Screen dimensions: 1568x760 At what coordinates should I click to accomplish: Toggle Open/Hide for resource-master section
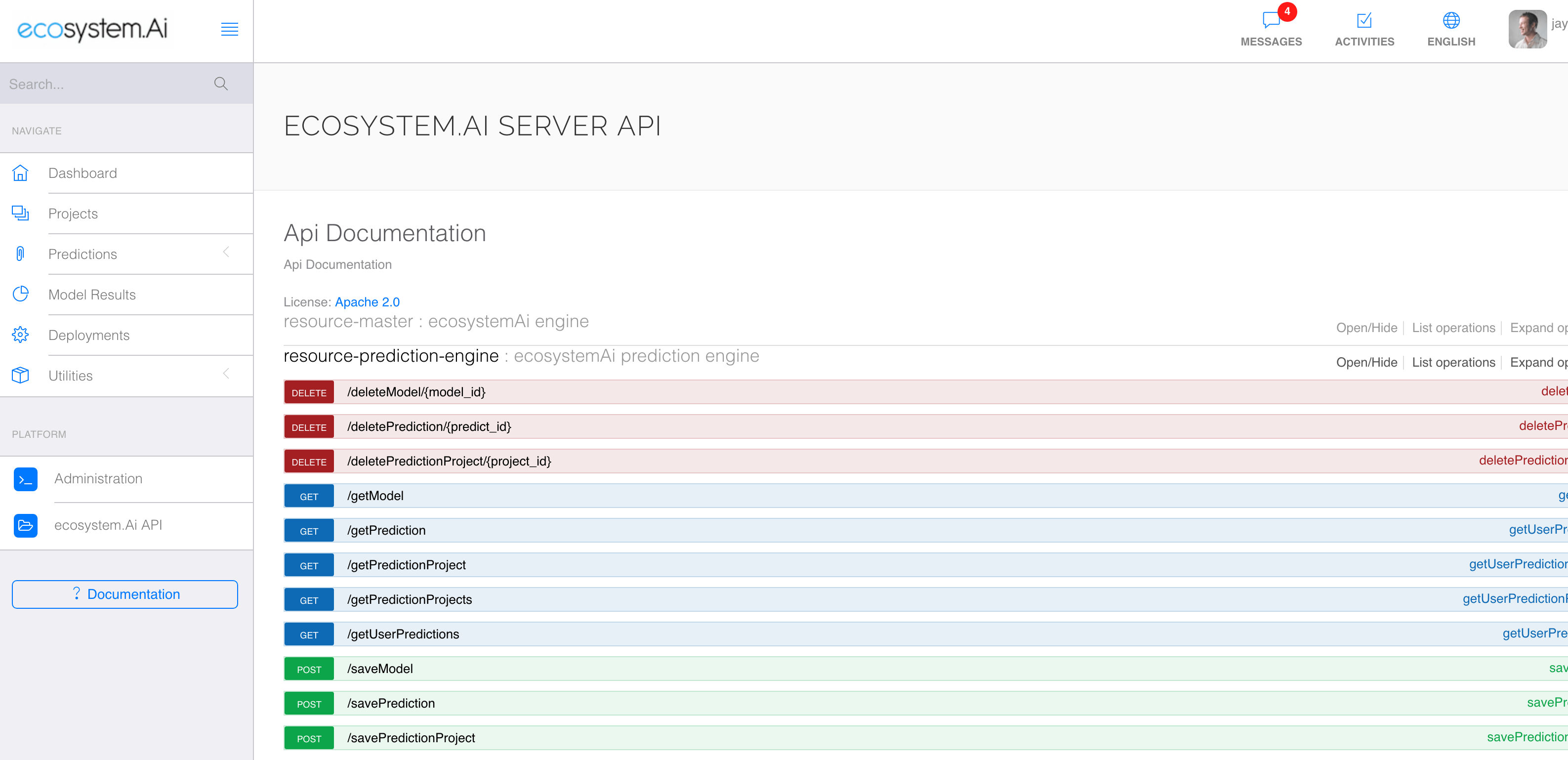(x=1366, y=328)
